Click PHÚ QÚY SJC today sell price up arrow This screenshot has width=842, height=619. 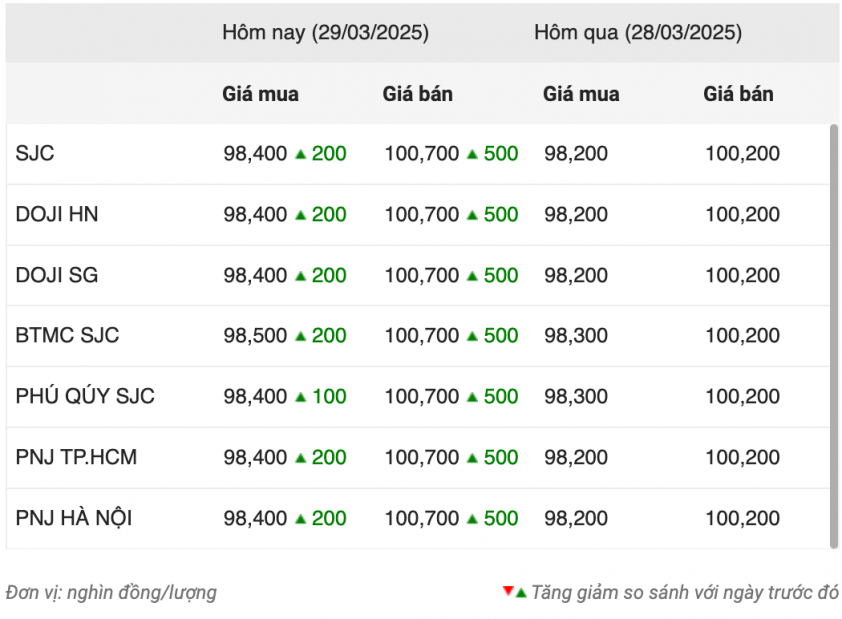[x=473, y=397]
